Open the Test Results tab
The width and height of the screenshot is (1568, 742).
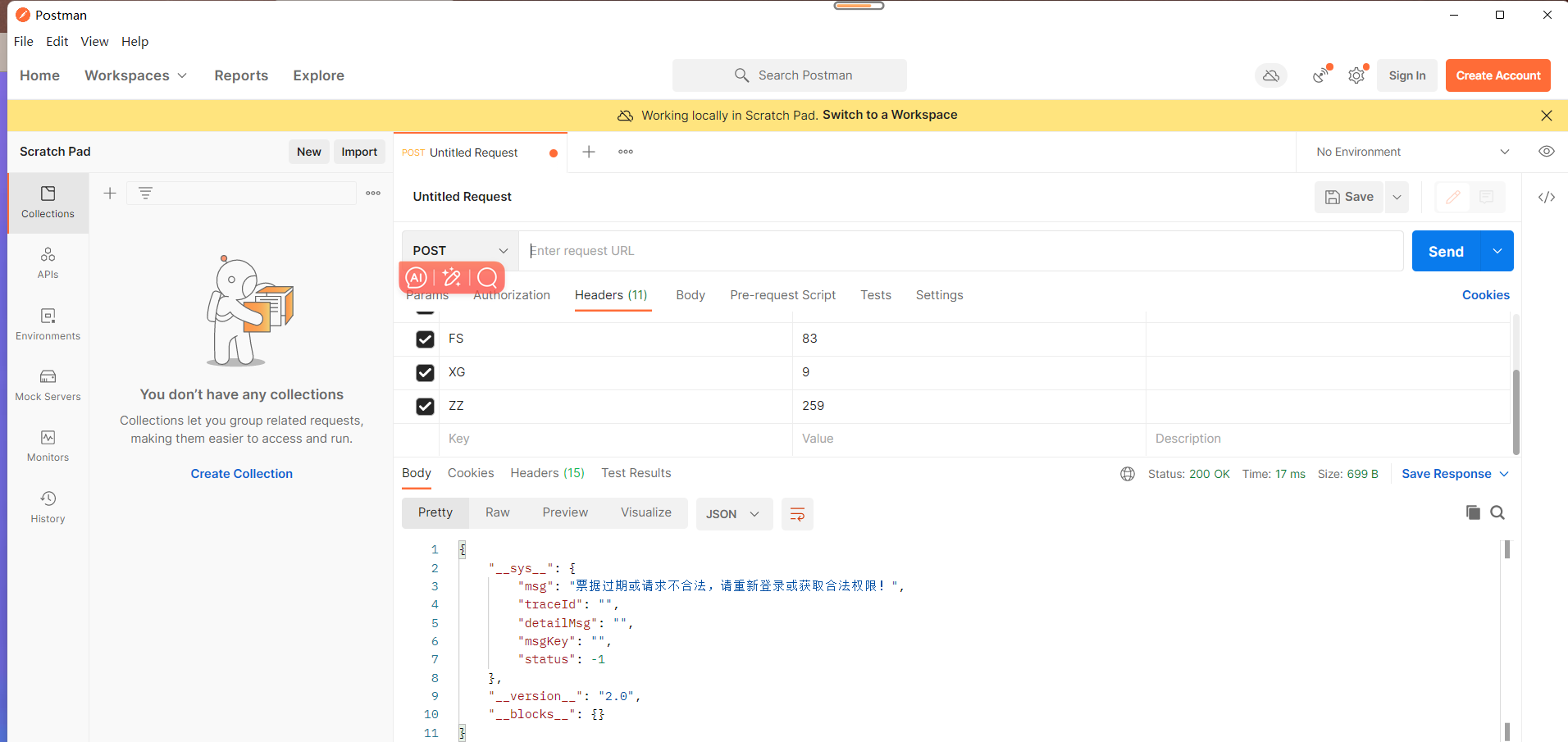(636, 473)
